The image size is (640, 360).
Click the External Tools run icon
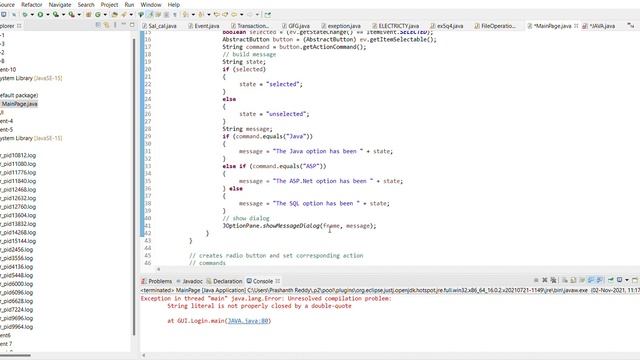tap(71, 14)
